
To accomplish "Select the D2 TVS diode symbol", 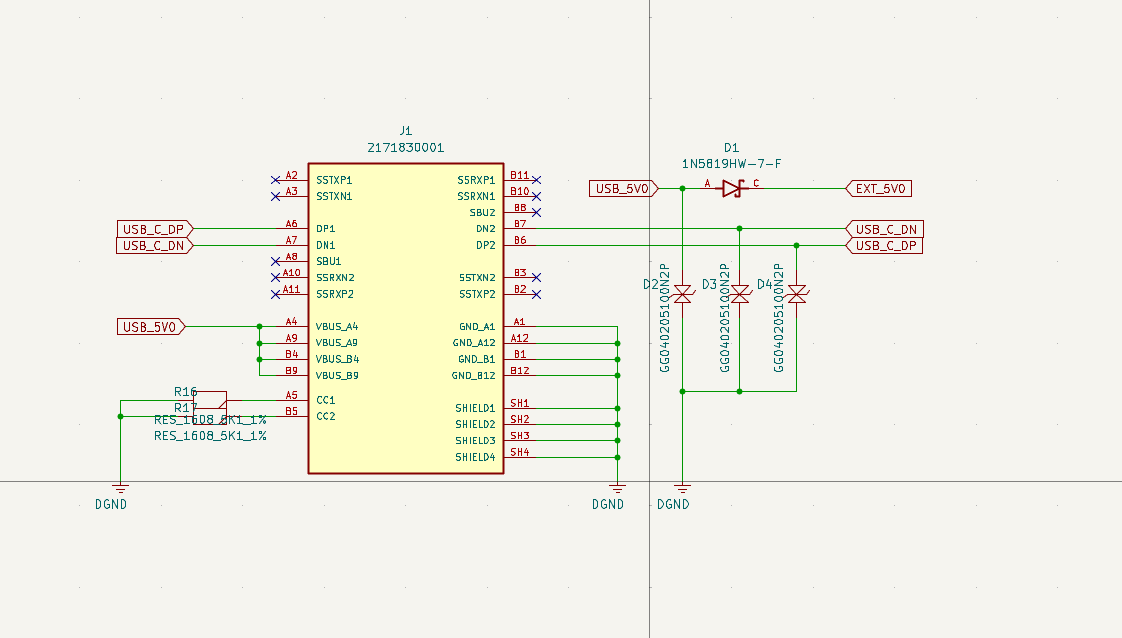I will point(683,294).
